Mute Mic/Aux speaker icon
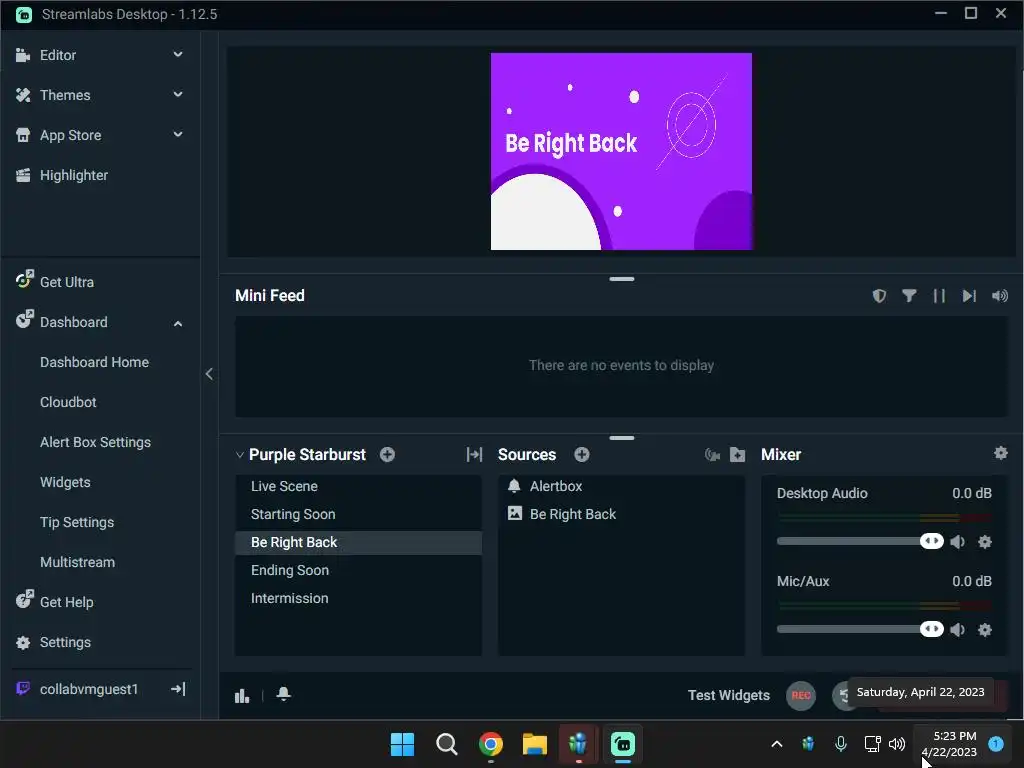 pos(957,630)
